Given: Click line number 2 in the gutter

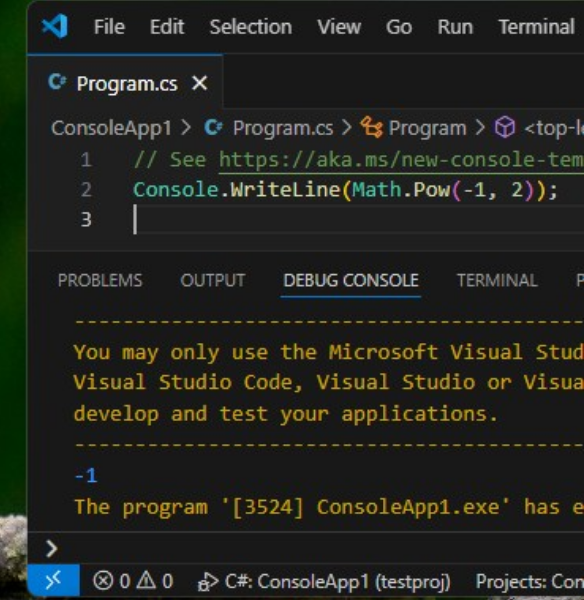Looking at the screenshot, I should point(86,190).
